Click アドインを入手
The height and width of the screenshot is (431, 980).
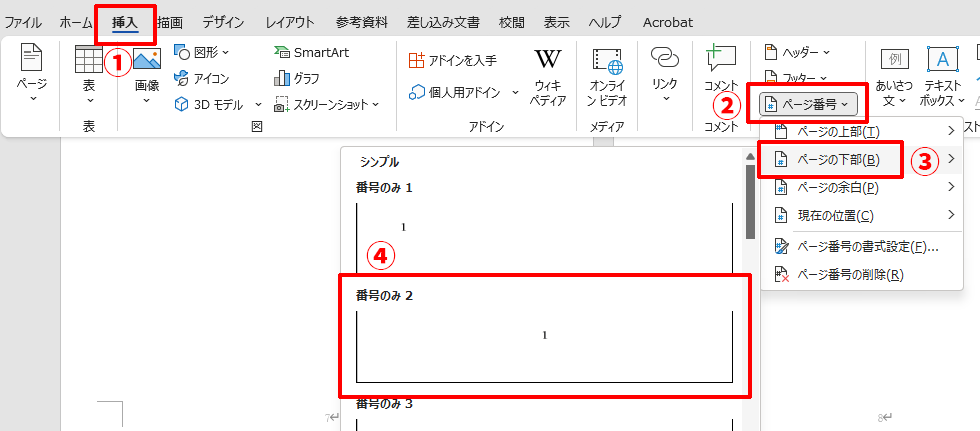(453, 61)
